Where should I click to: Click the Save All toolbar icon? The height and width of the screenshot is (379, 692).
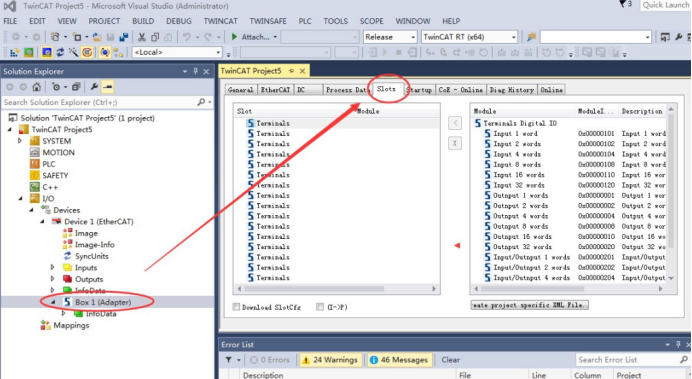coord(124,37)
